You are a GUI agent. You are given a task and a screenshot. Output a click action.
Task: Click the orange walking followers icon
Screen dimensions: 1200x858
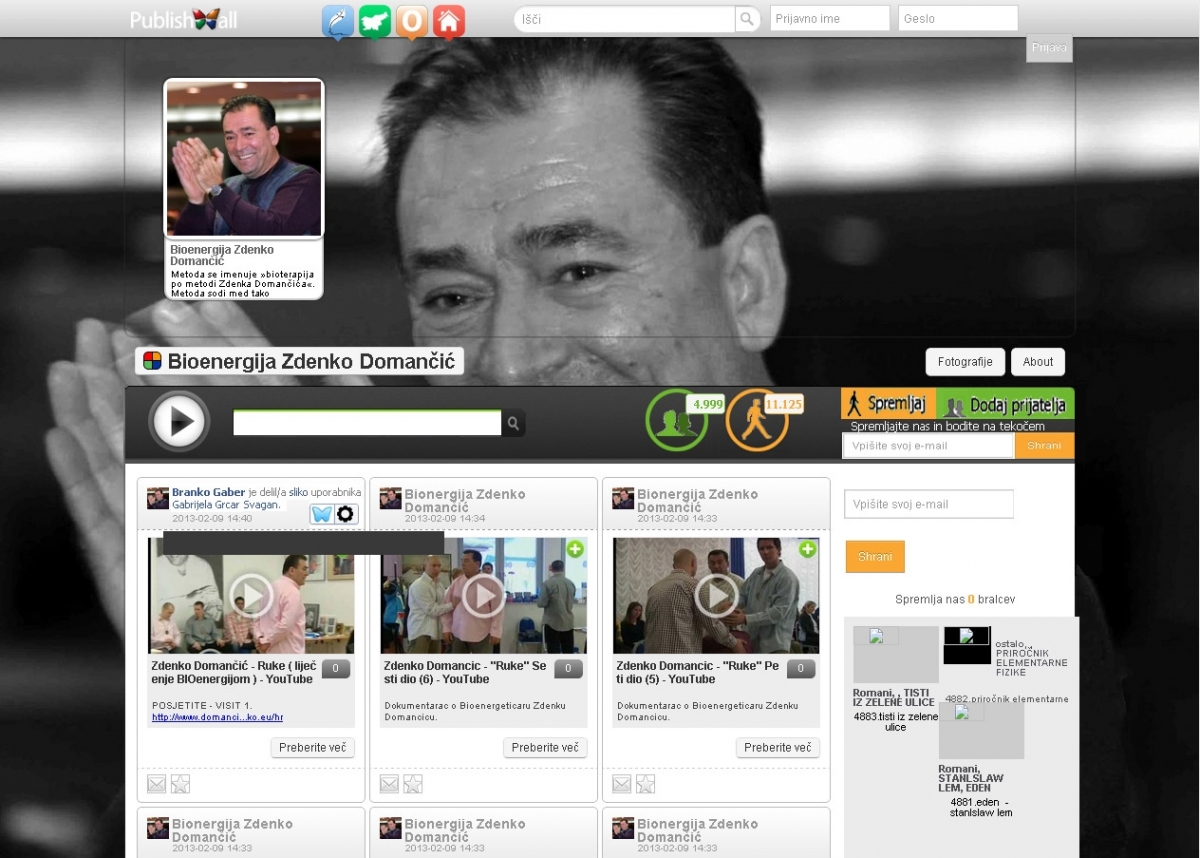[x=756, y=420]
